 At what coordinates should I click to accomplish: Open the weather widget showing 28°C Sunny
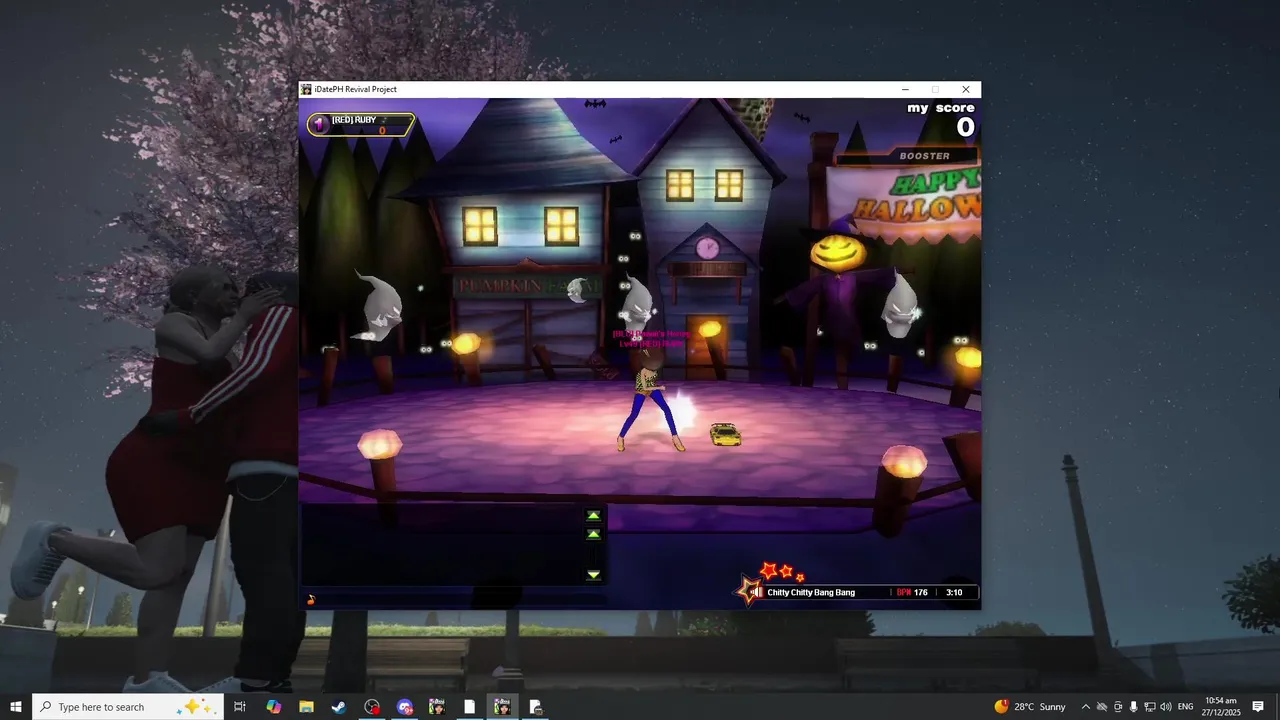(x=1030, y=707)
